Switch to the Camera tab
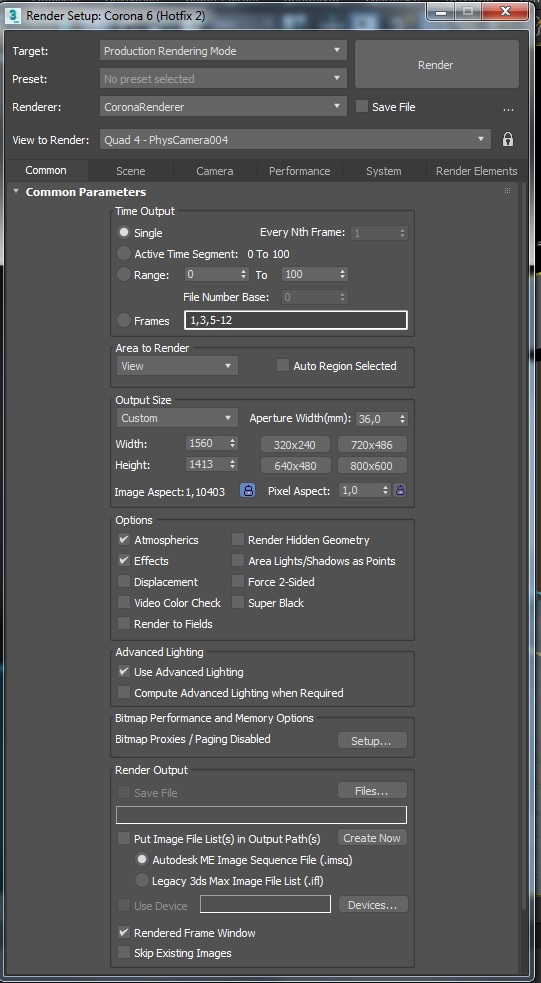This screenshot has width=541, height=983. [x=214, y=171]
